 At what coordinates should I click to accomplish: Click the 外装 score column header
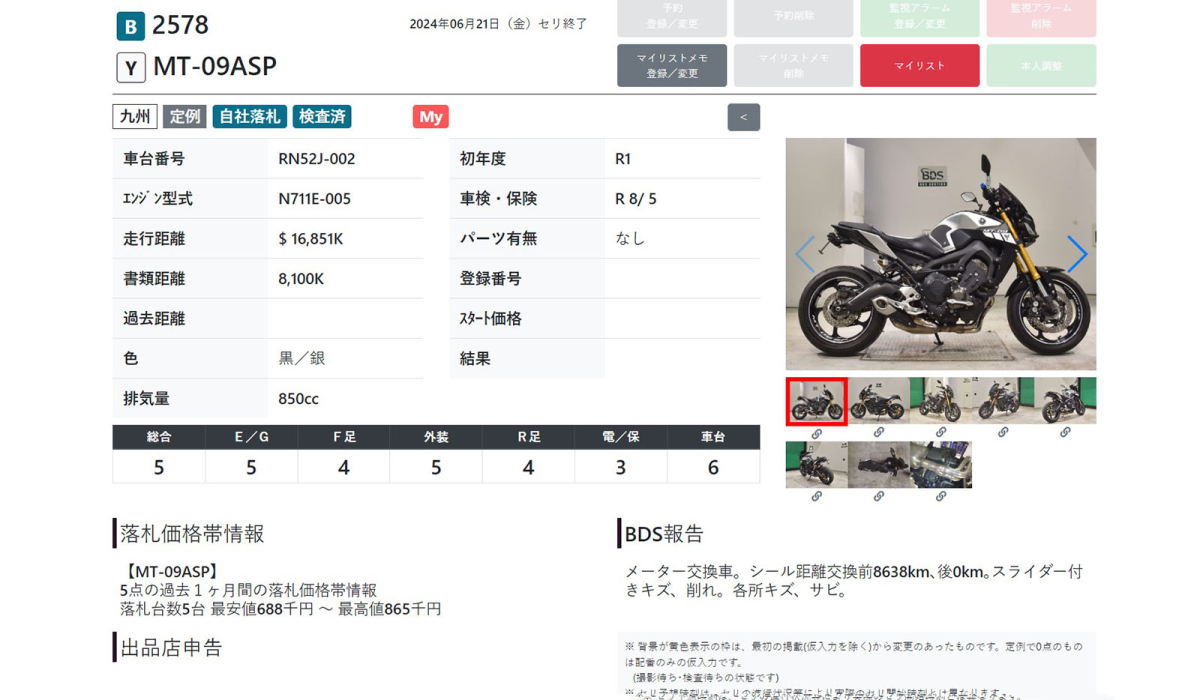pos(436,437)
